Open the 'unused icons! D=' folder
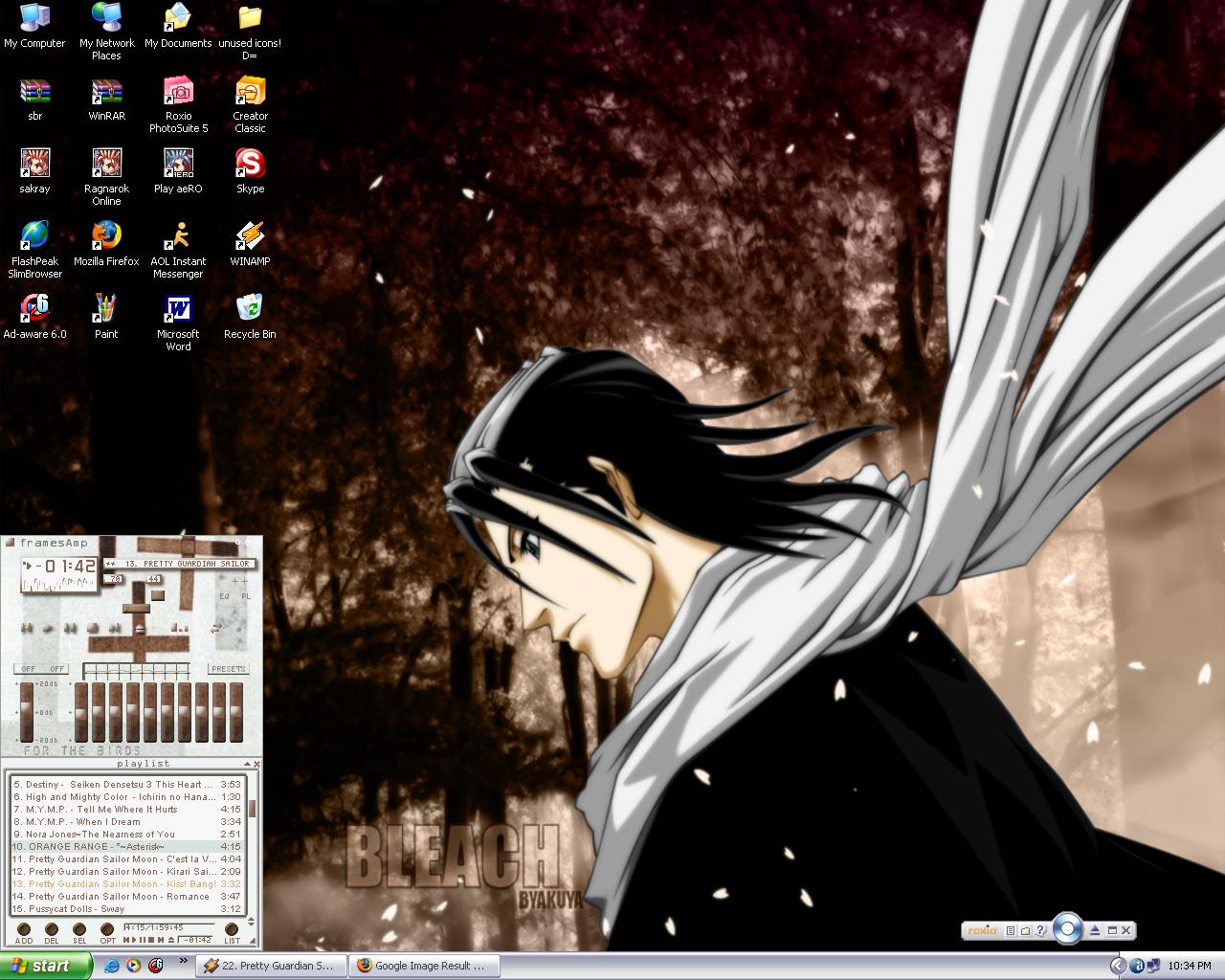This screenshot has height=980, width=1225. (250, 33)
